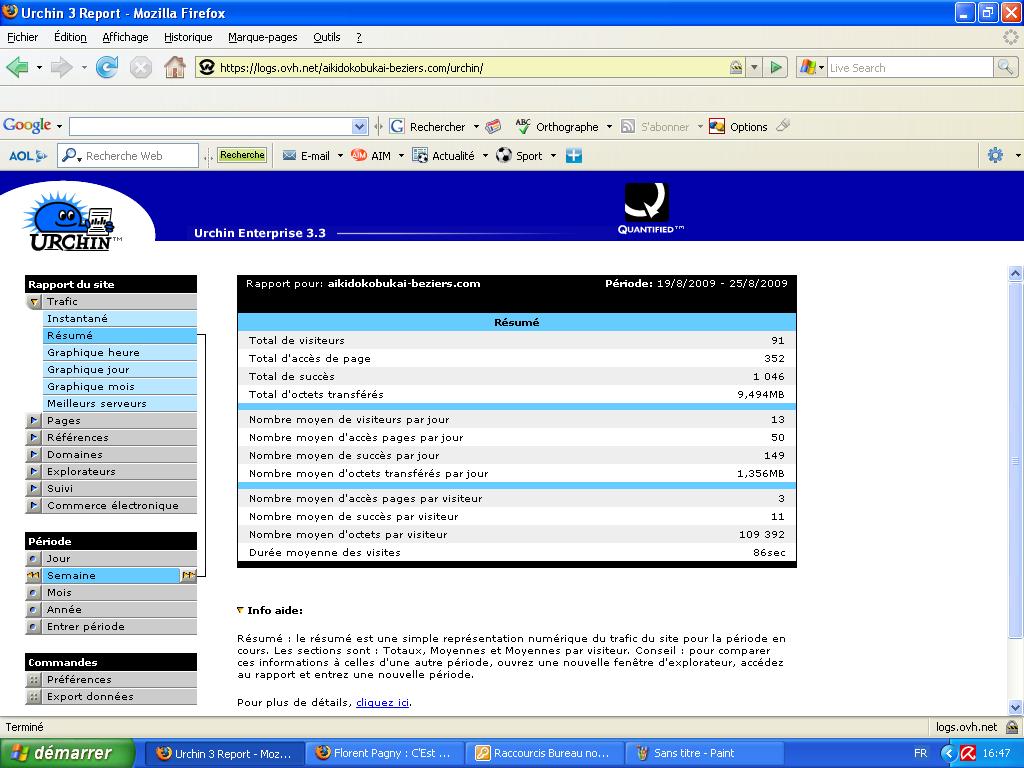Select the Année period radio option
This screenshot has width=1024, height=768.
click(x=33, y=609)
